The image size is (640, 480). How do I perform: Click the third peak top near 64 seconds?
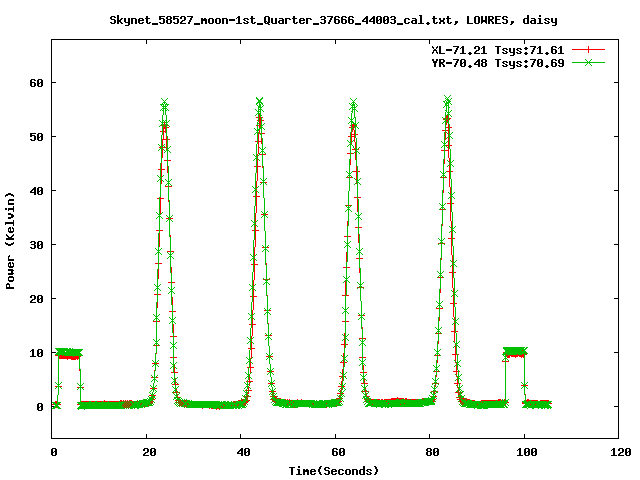pos(353,103)
